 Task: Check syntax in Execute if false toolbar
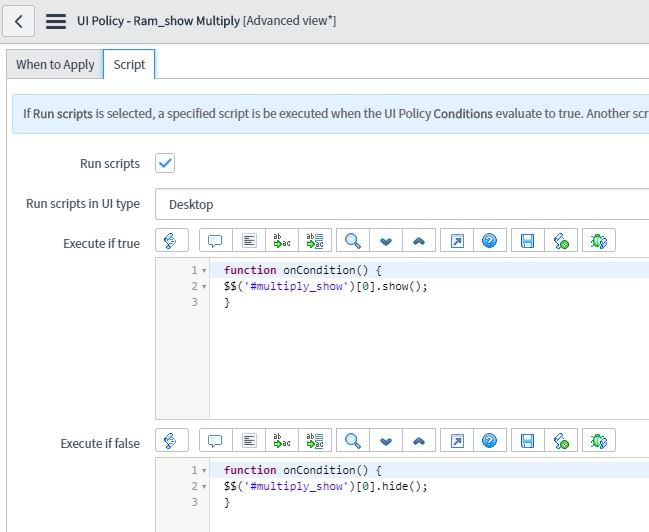click(561, 441)
